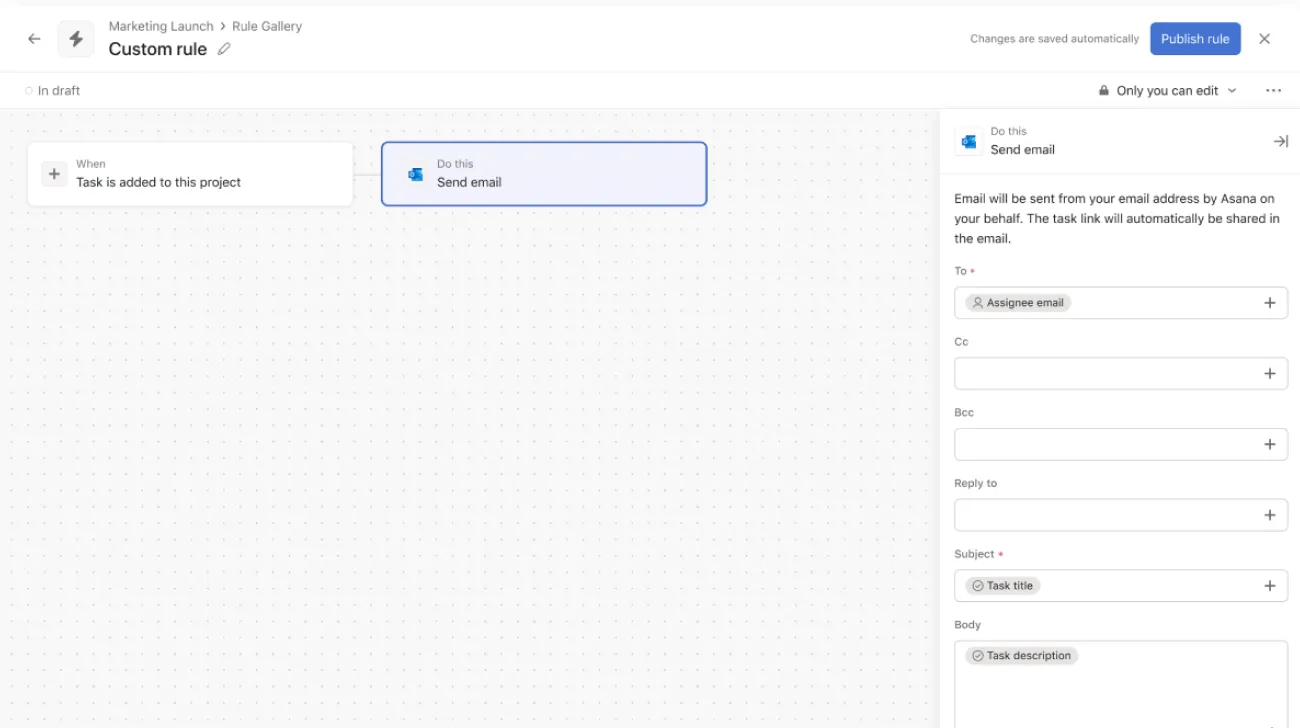Open the three-dot overflow menu

[x=1273, y=90]
